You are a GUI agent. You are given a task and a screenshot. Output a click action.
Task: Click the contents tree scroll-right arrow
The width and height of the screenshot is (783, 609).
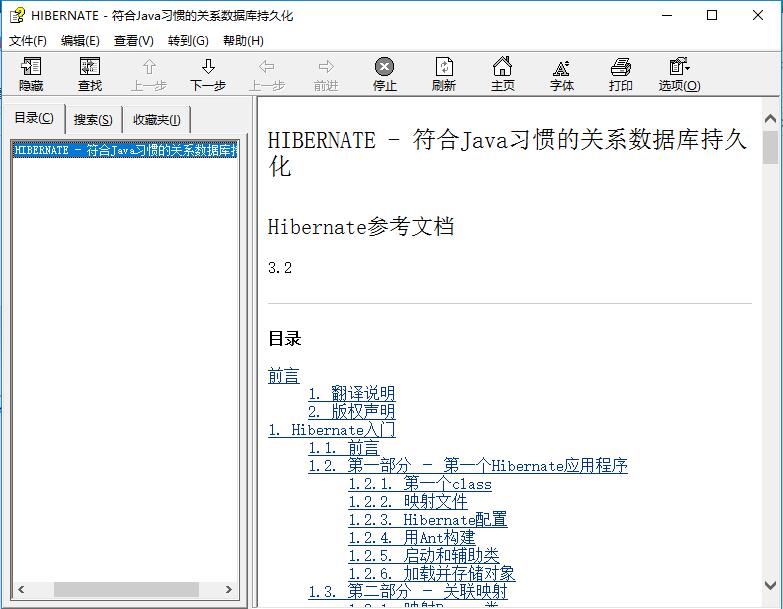pyautogui.click(x=228, y=590)
